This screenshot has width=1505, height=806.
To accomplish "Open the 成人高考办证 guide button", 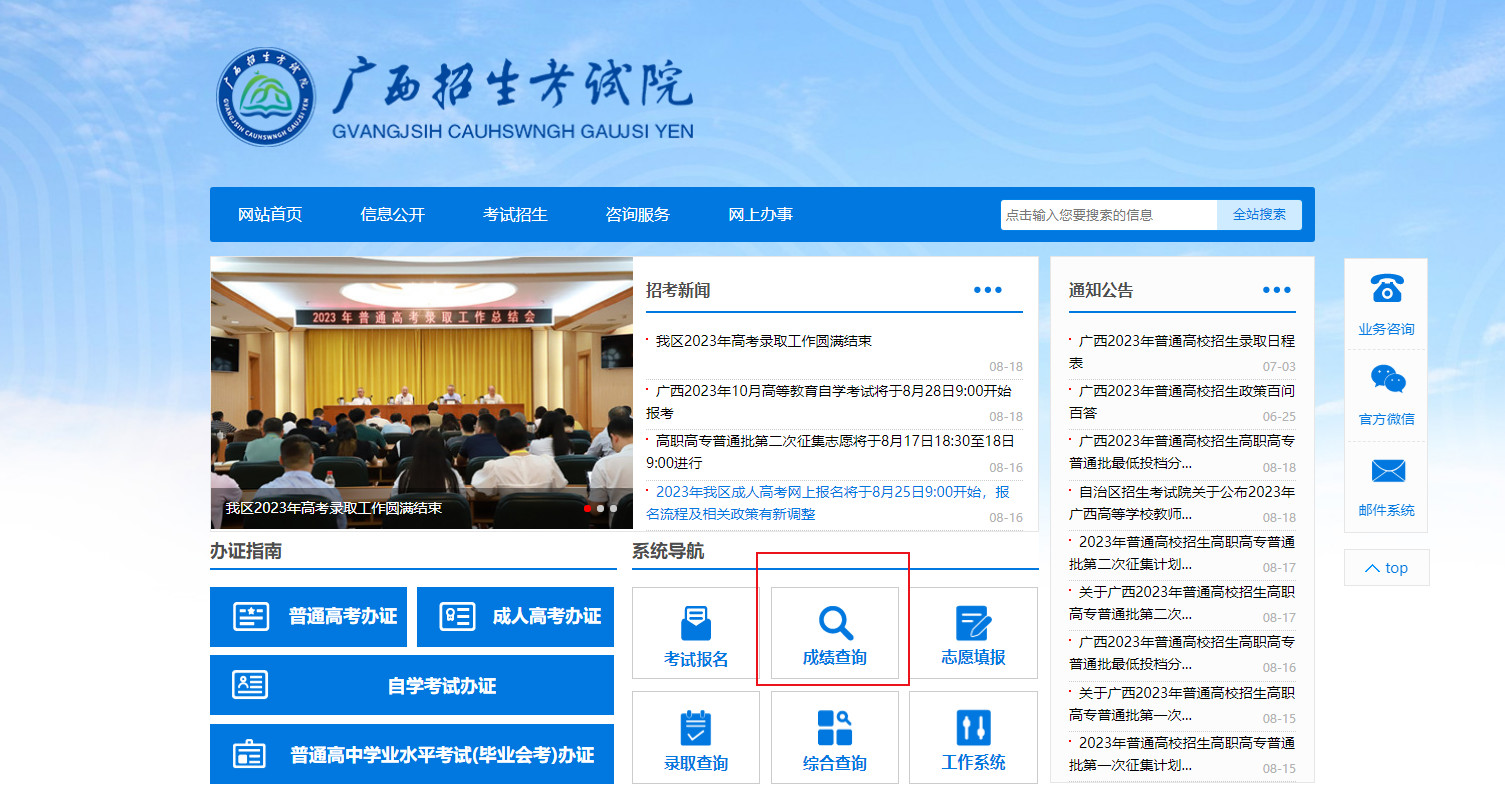I will pyautogui.click(x=515, y=617).
